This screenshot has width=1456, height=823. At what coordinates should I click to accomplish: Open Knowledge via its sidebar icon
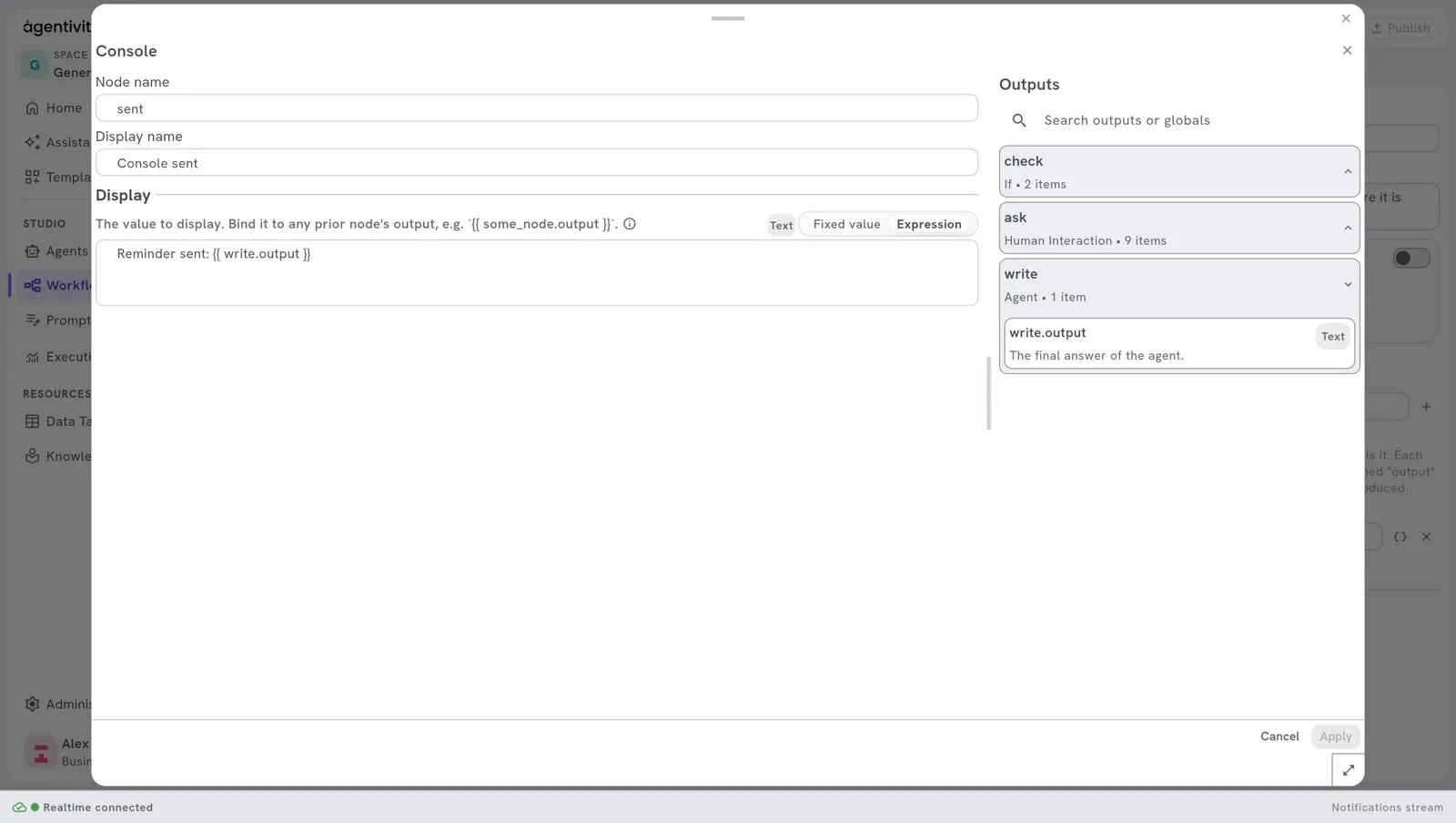tap(33, 456)
